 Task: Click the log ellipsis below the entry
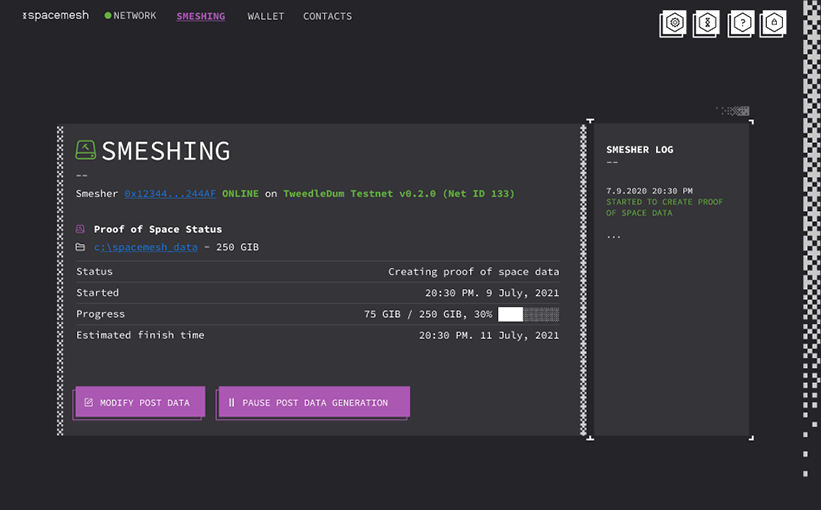614,237
